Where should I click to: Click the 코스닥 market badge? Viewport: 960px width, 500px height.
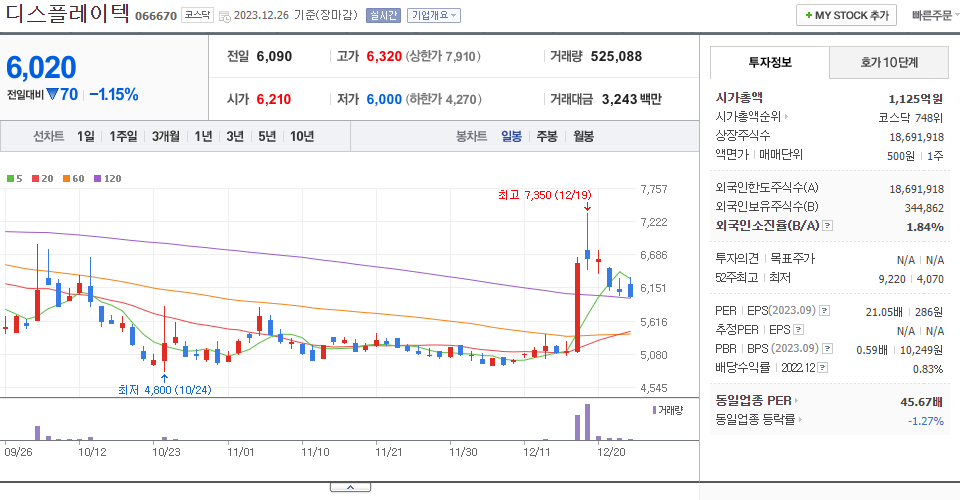(x=197, y=15)
